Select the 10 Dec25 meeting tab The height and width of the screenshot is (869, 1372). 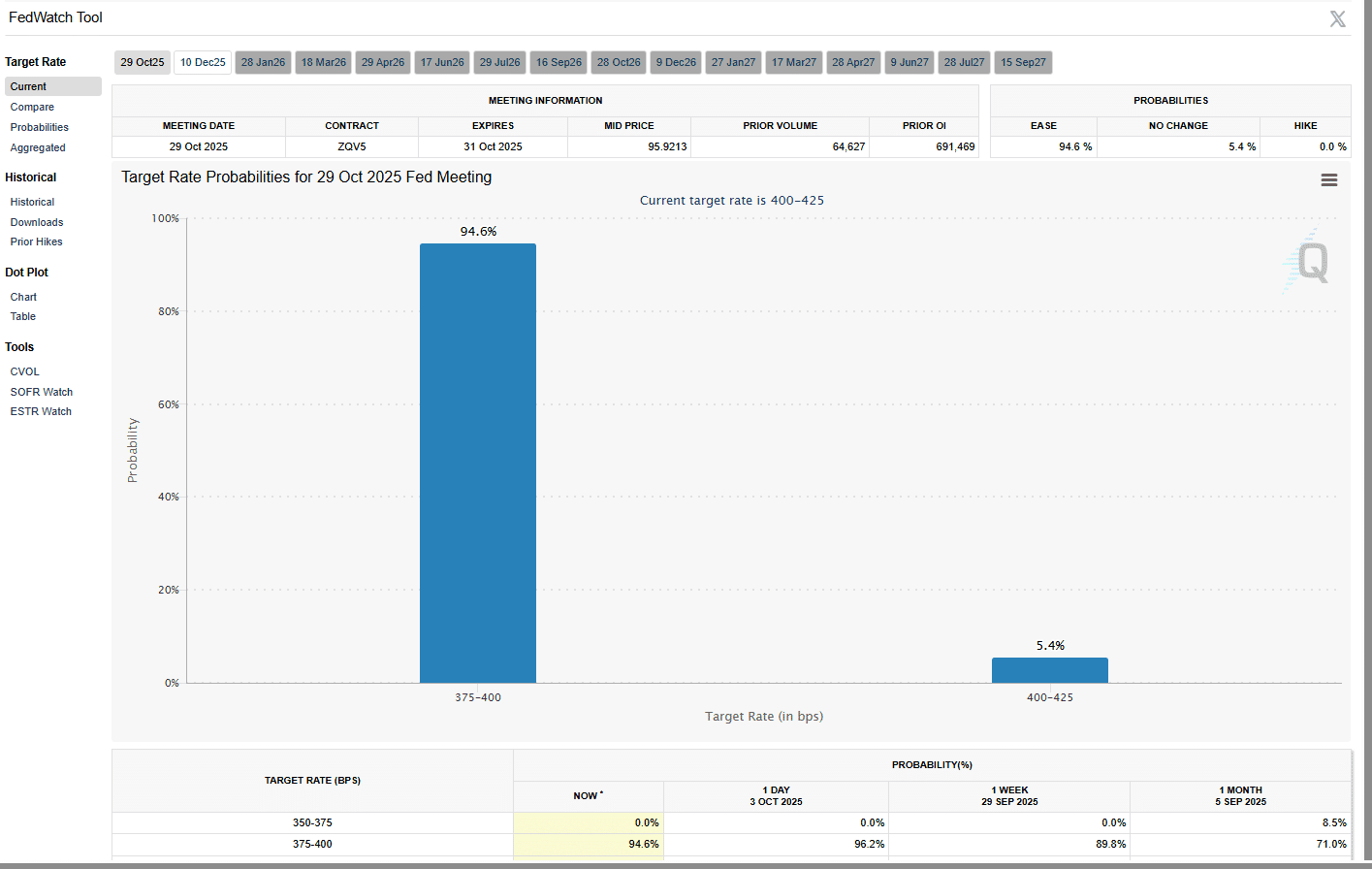pos(203,62)
